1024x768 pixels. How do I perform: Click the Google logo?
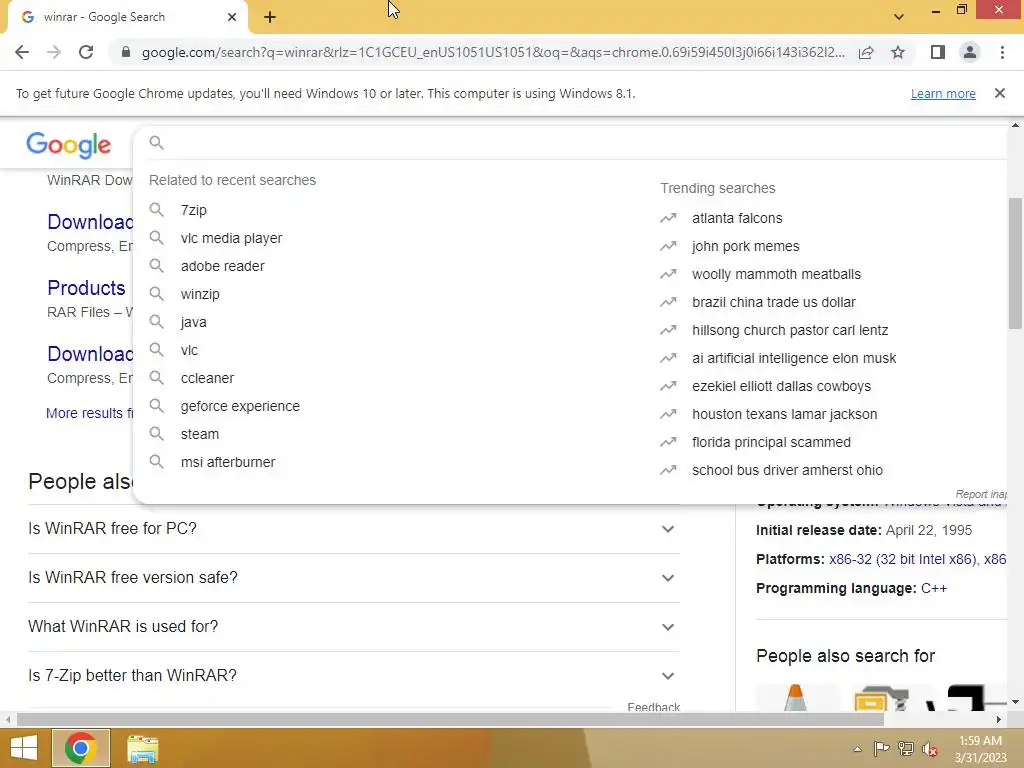pyautogui.click(x=69, y=145)
